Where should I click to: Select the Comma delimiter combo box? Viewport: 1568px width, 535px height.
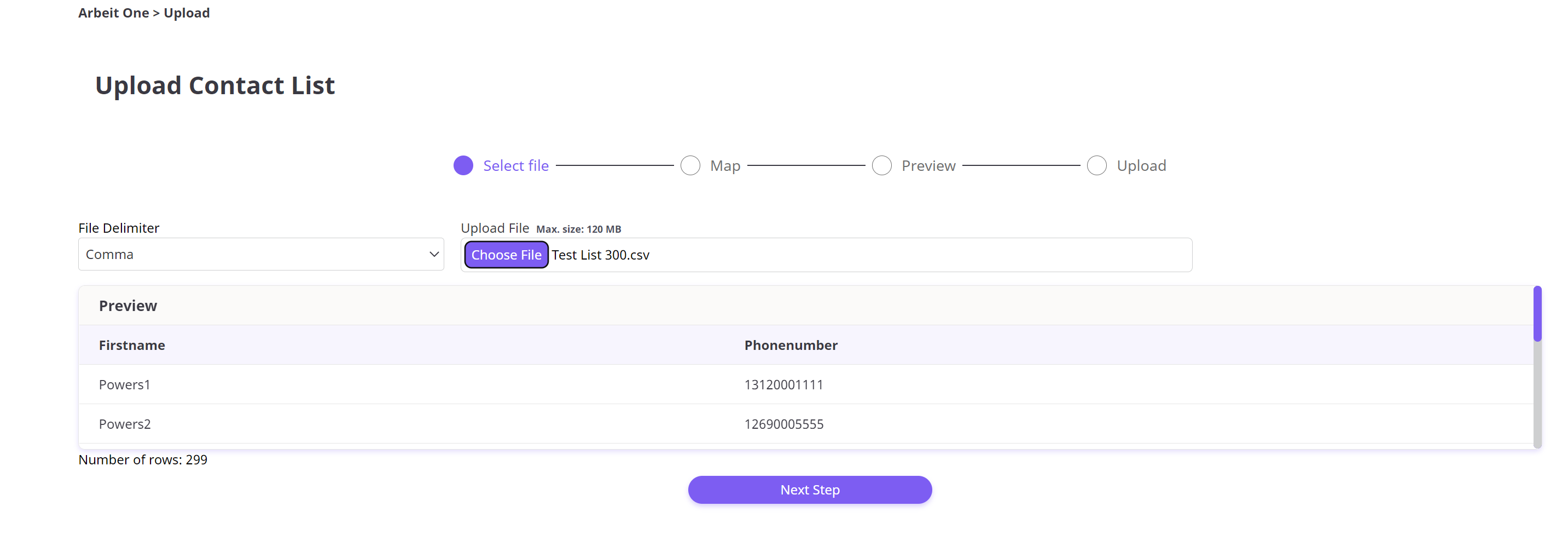[261, 254]
